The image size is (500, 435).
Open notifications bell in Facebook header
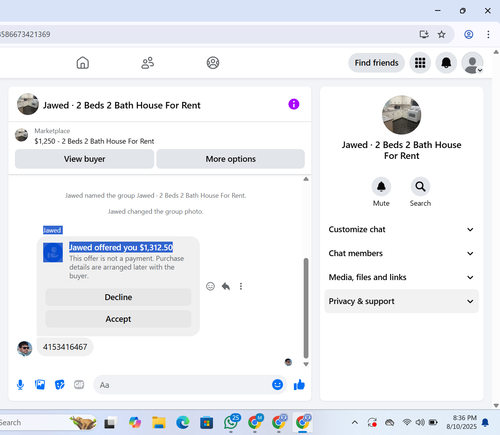(446, 63)
